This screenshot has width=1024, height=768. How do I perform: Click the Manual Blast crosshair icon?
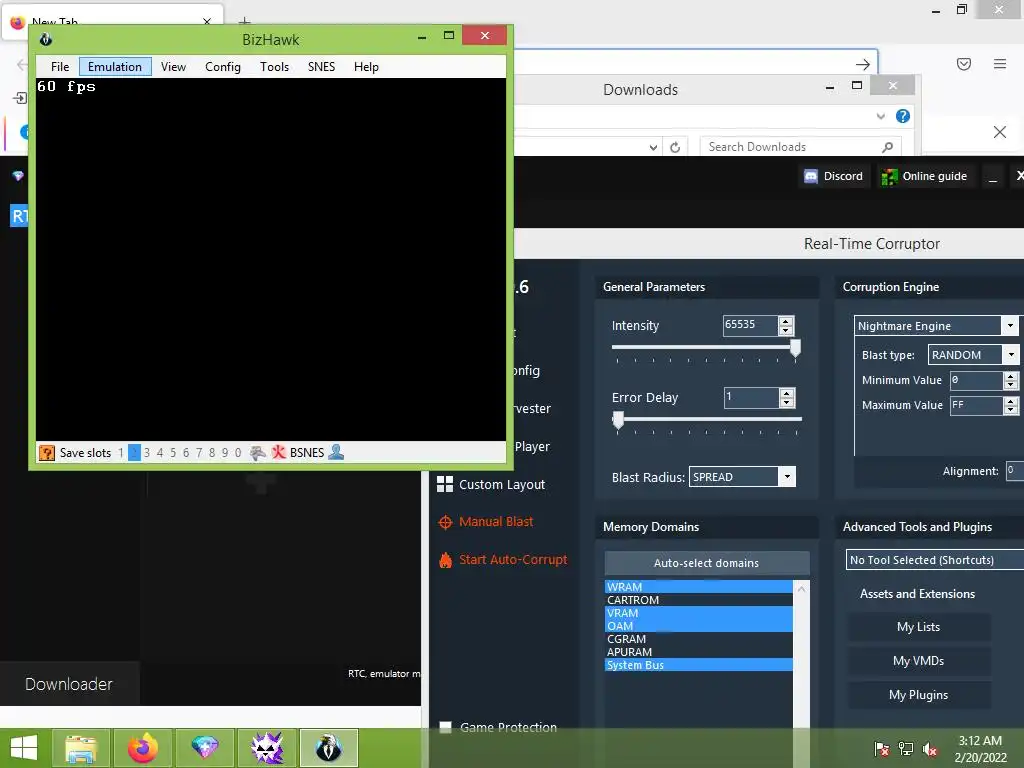pos(445,522)
